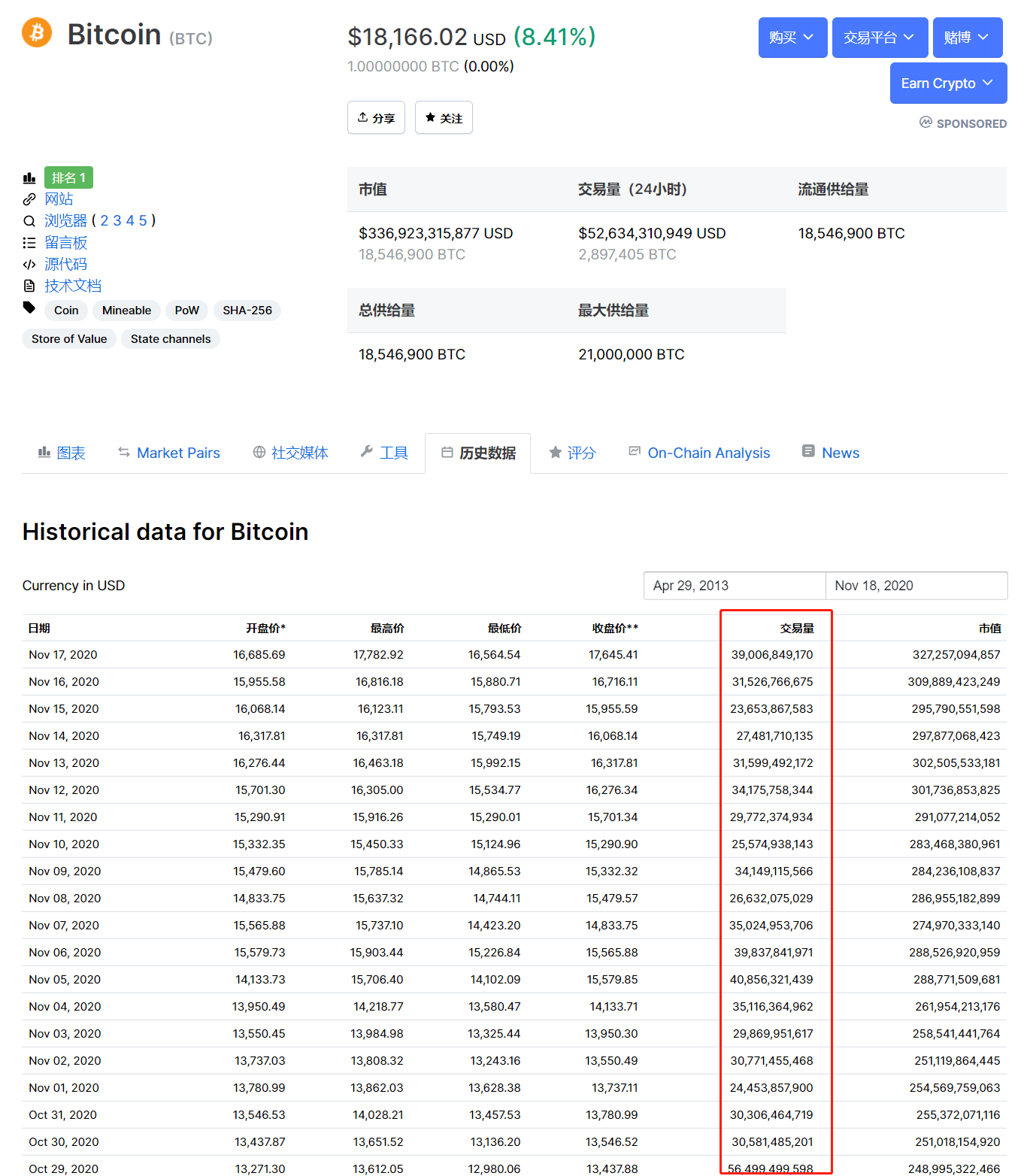Switch to the 工具 tab
Image resolution: width=1027 pixels, height=1176 pixels.
pos(384,453)
